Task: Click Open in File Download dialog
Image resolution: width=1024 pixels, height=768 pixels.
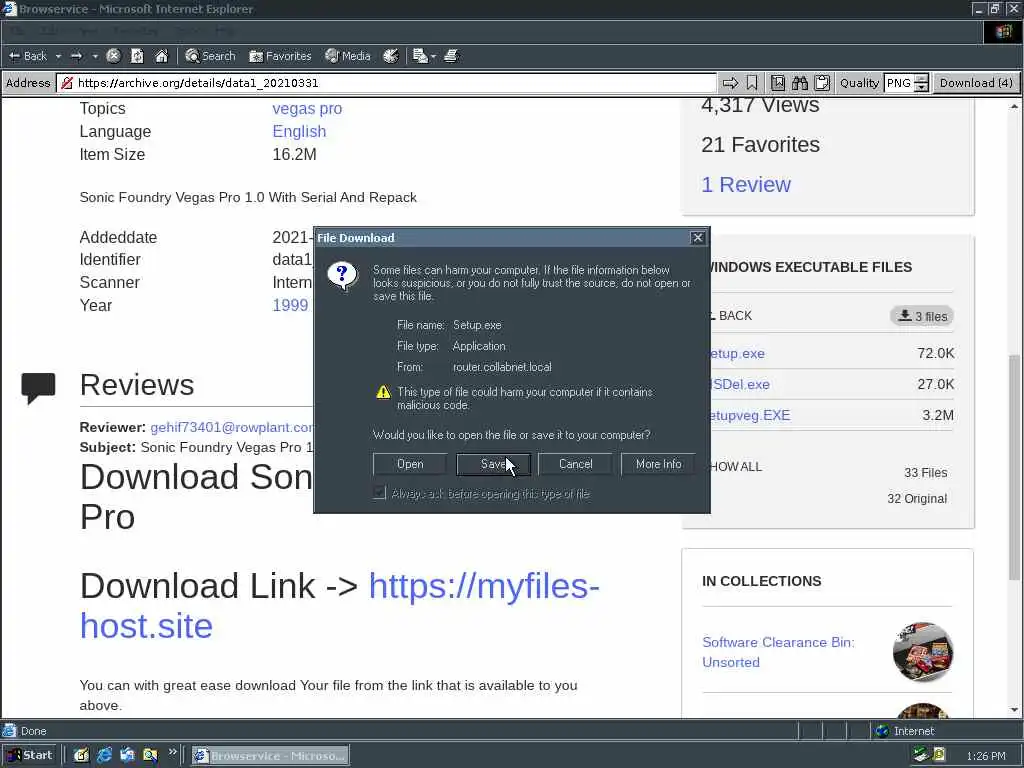Action: 410,464
